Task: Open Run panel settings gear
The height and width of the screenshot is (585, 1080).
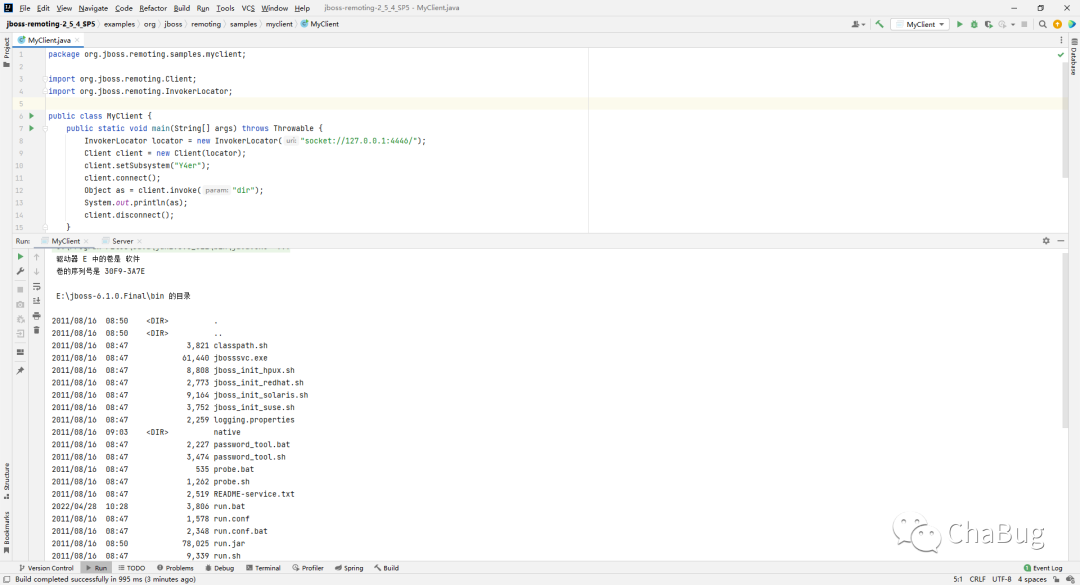Action: (1046, 240)
